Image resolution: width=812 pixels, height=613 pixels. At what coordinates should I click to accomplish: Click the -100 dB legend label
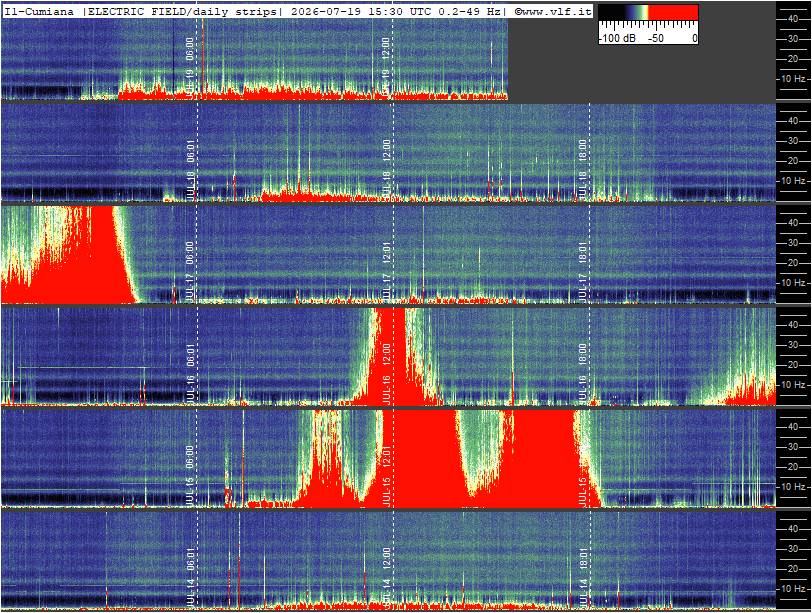617,38
